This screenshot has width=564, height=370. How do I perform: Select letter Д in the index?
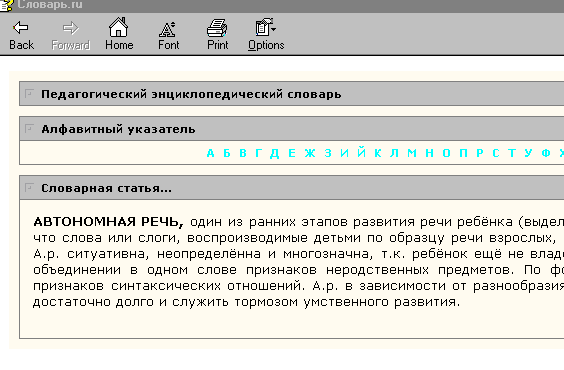tap(274, 154)
